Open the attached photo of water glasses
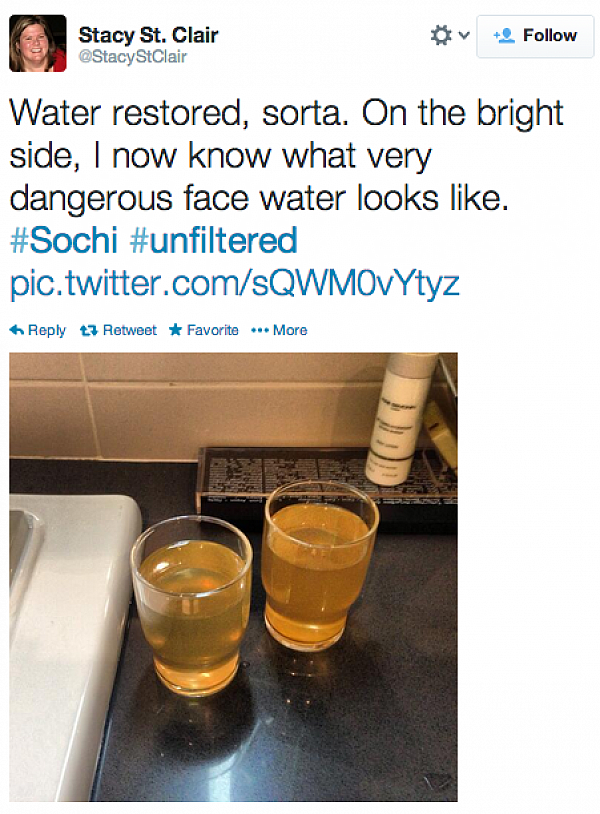 [x=234, y=577]
